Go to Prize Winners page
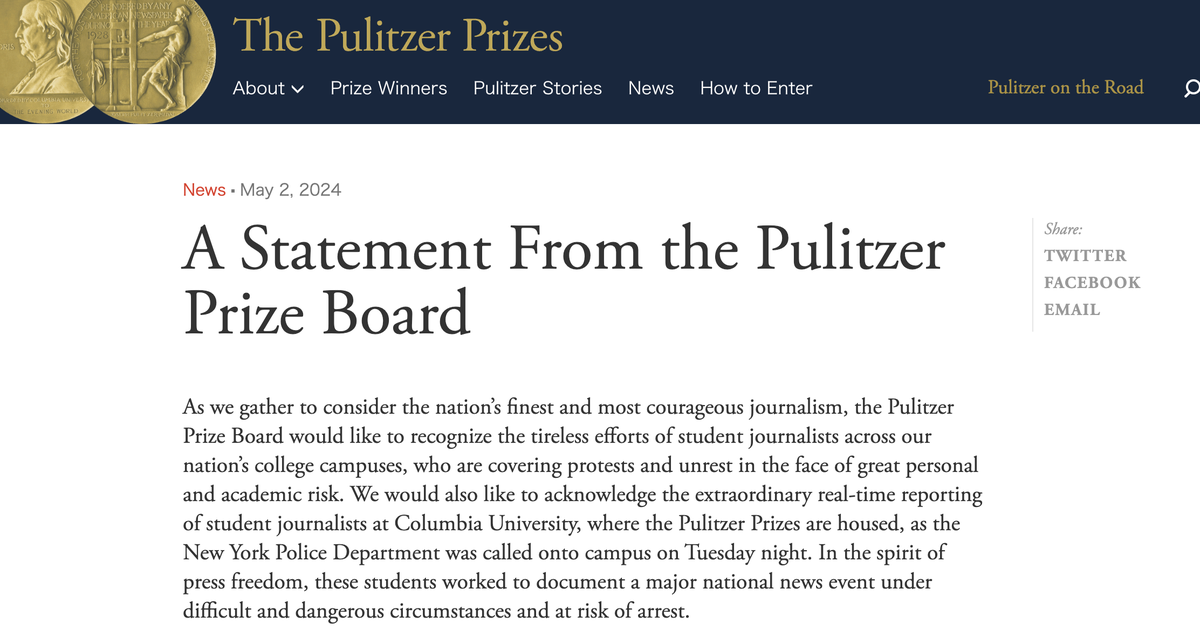The image size is (1200, 630). (x=389, y=88)
